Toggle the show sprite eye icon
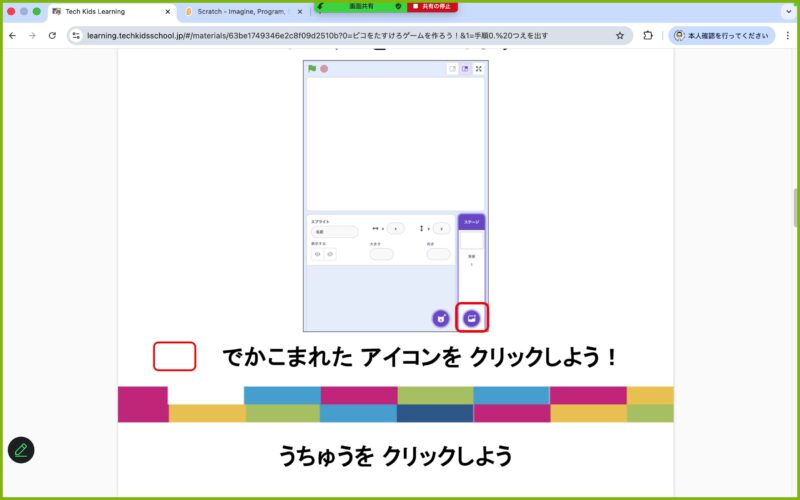 [x=318, y=254]
